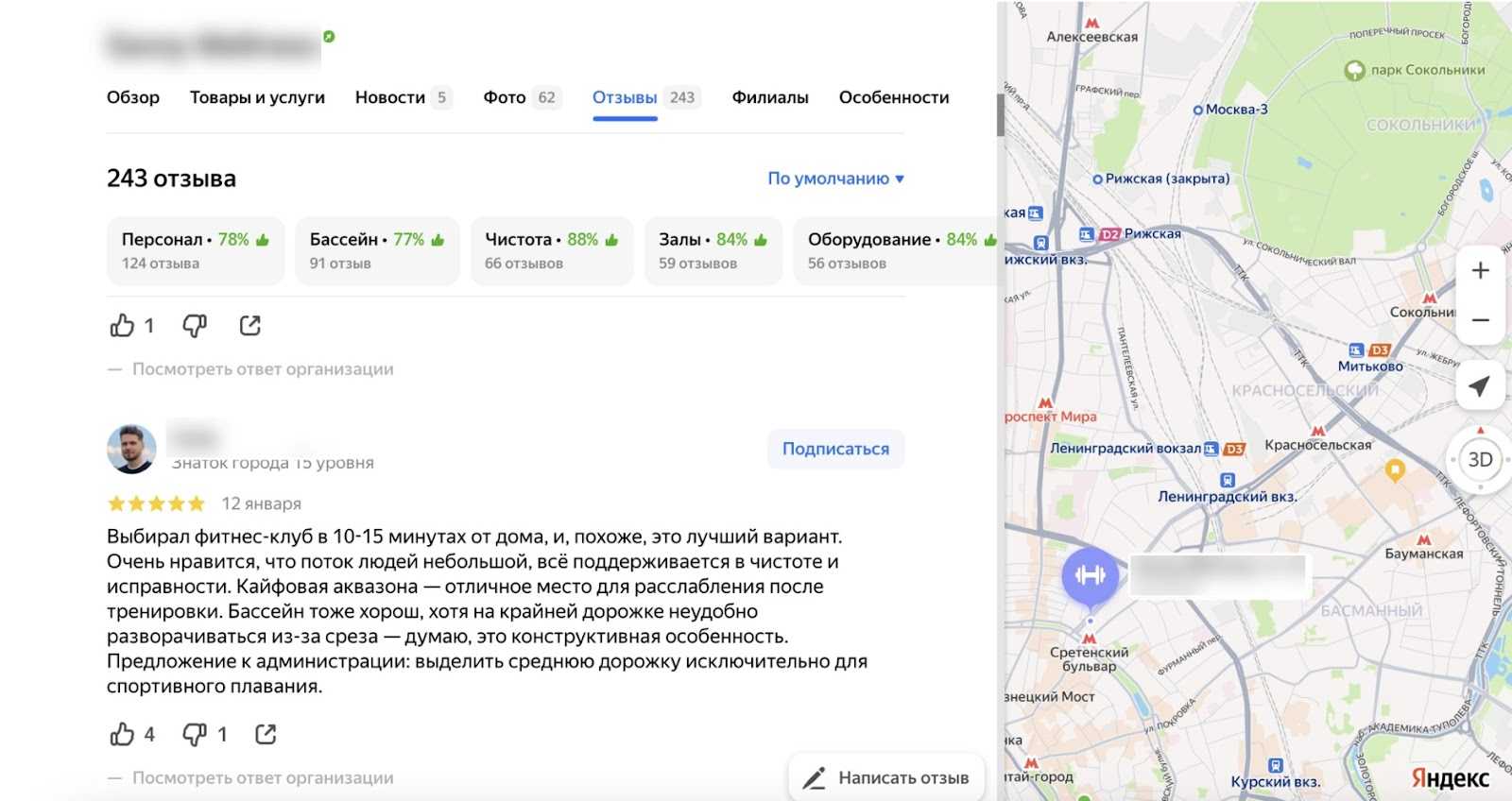The height and width of the screenshot is (801, 1512).
Task: Click Митьково D3 station icon
Action: [x=1380, y=350]
